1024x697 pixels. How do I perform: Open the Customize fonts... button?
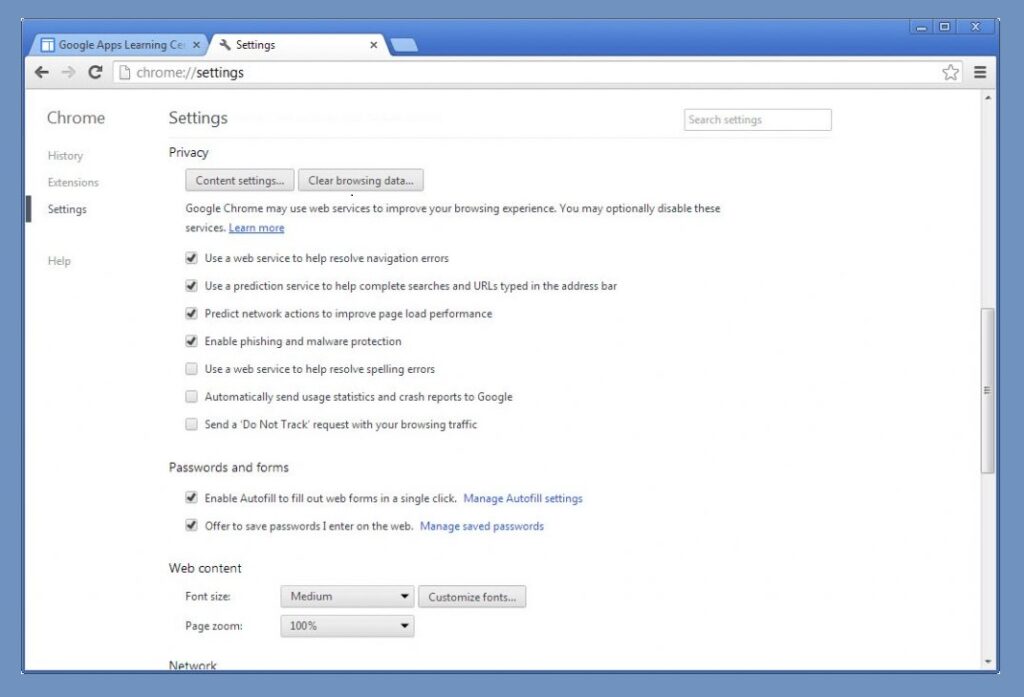pyautogui.click(x=472, y=596)
